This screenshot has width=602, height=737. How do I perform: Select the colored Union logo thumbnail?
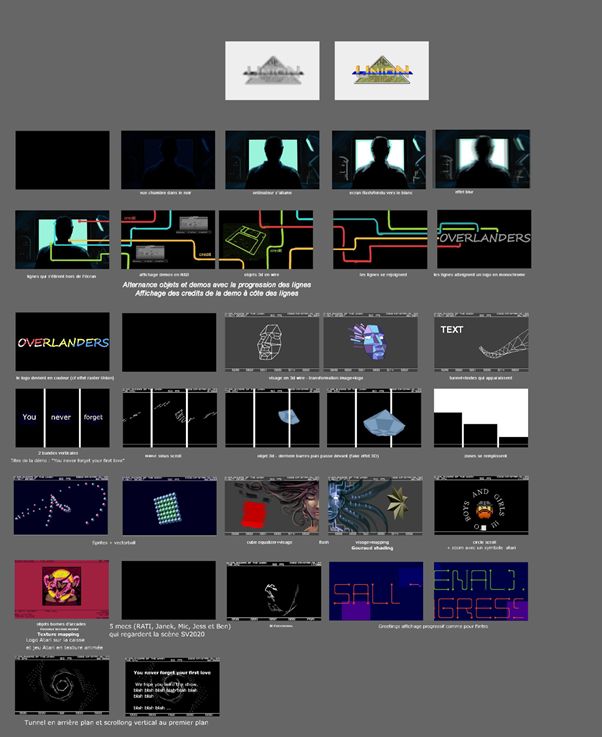click(x=381, y=70)
